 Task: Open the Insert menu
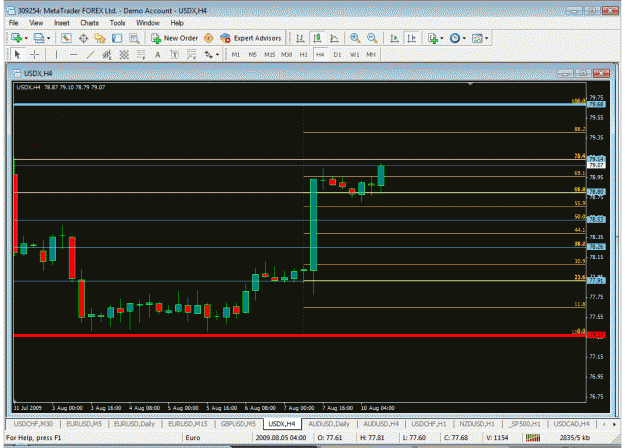click(x=62, y=23)
